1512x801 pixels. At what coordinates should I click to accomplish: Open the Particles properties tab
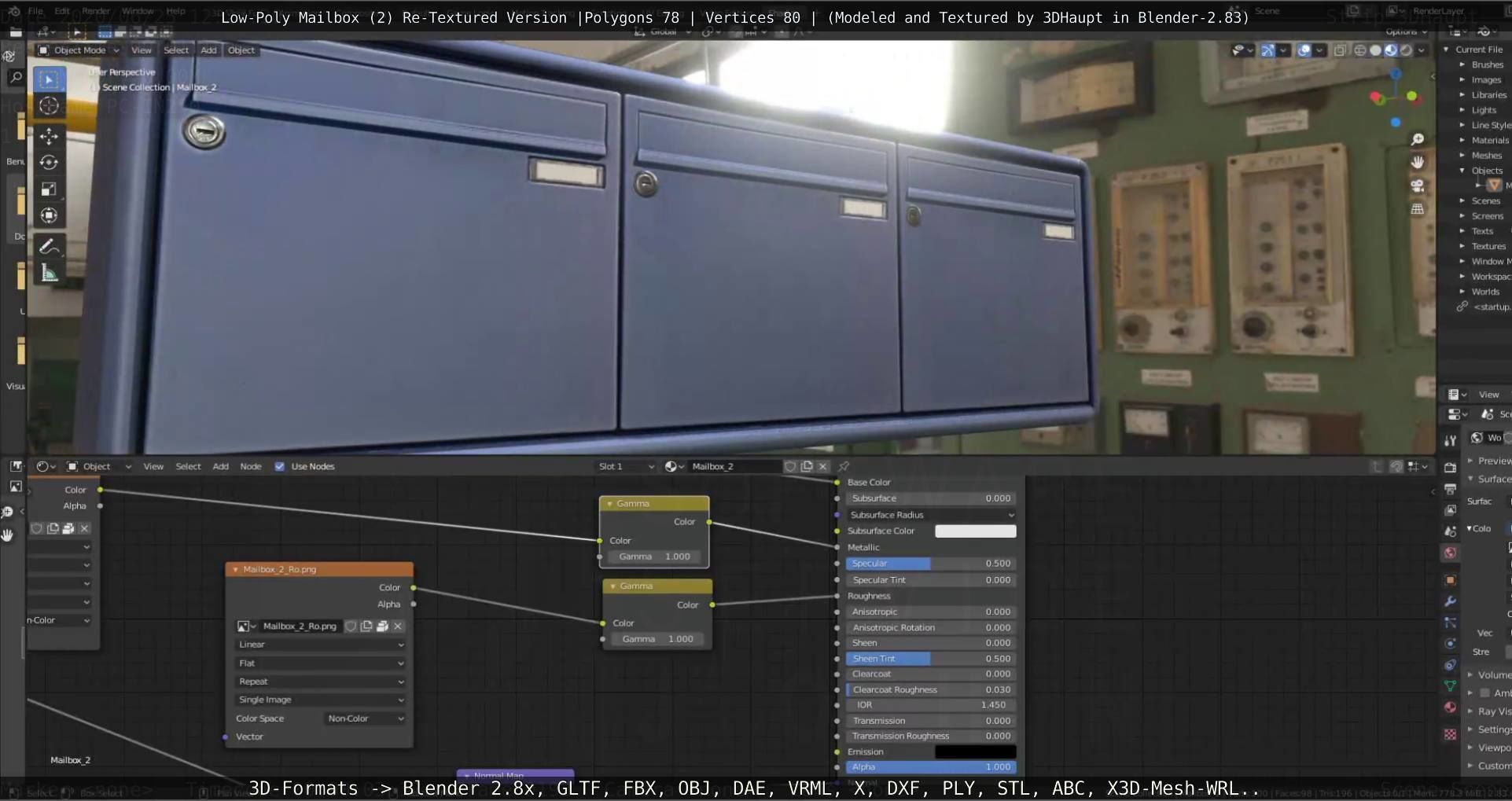pyautogui.click(x=1450, y=623)
